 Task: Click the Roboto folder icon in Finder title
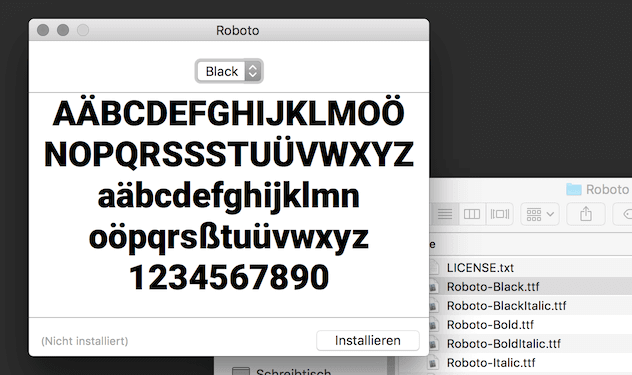(x=574, y=189)
